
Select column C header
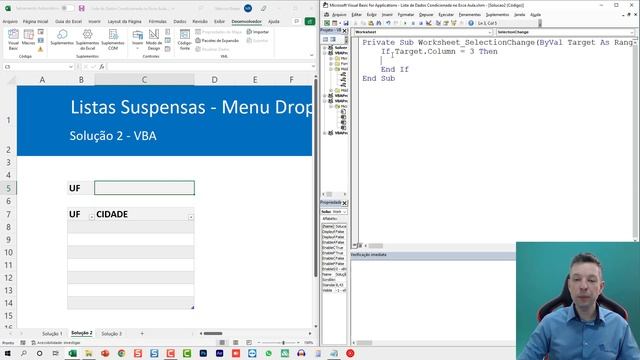coord(144,80)
